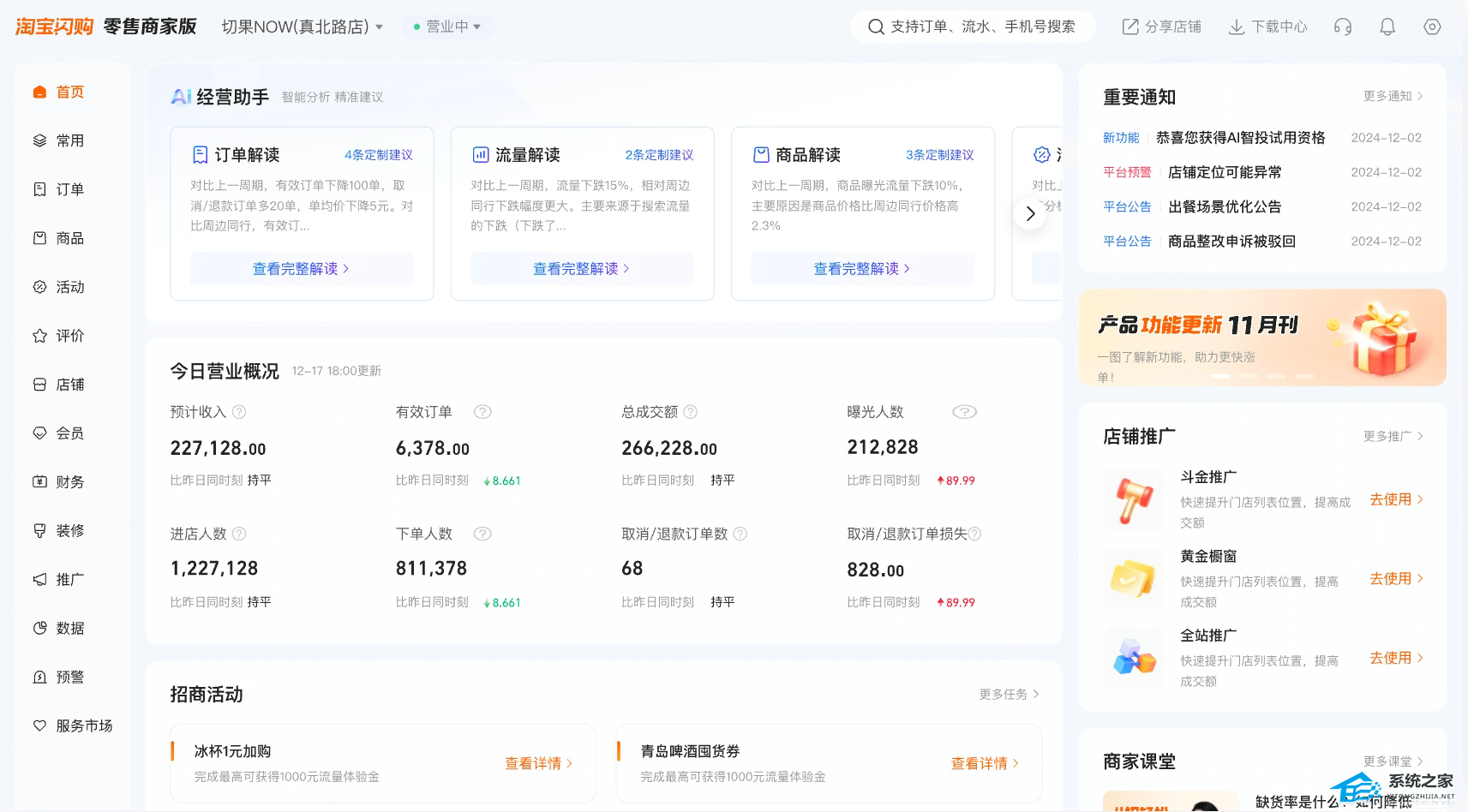The height and width of the screenshot is (812, 1468).
Task: Click the order search input field
Action: click(x=973, y=27)
